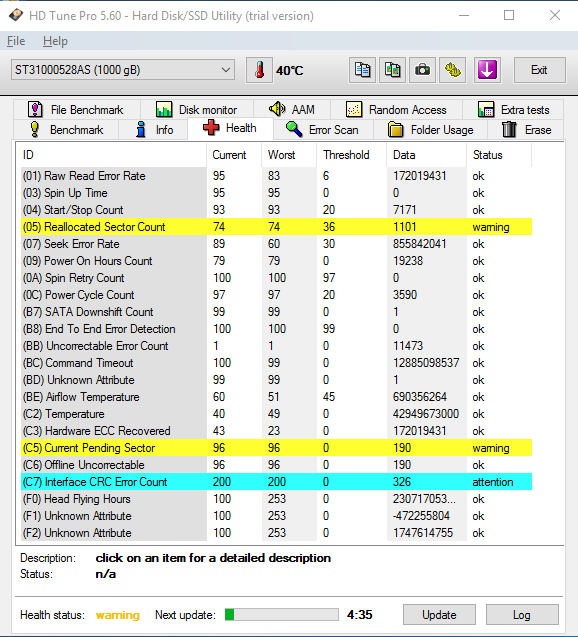Image resolution: width=578 pixels, height=637 pixels.
Task: Open the AAM tab
Action: tap(292, 110)
